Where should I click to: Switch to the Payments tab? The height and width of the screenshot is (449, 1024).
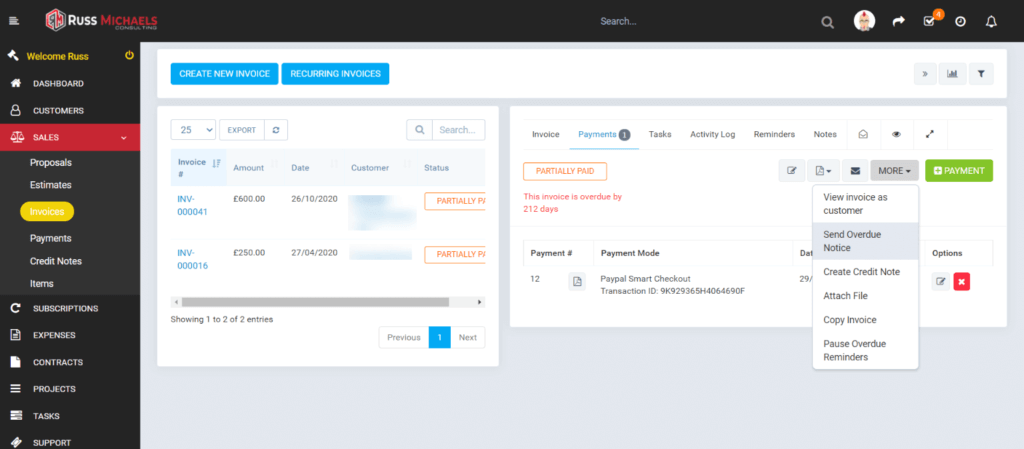click(604, 134)
